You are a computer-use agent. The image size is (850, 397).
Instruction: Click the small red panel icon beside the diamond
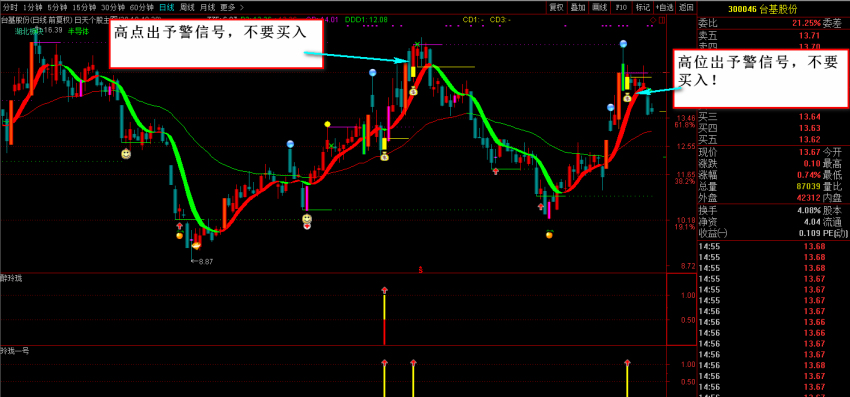(x=661, y=20)
